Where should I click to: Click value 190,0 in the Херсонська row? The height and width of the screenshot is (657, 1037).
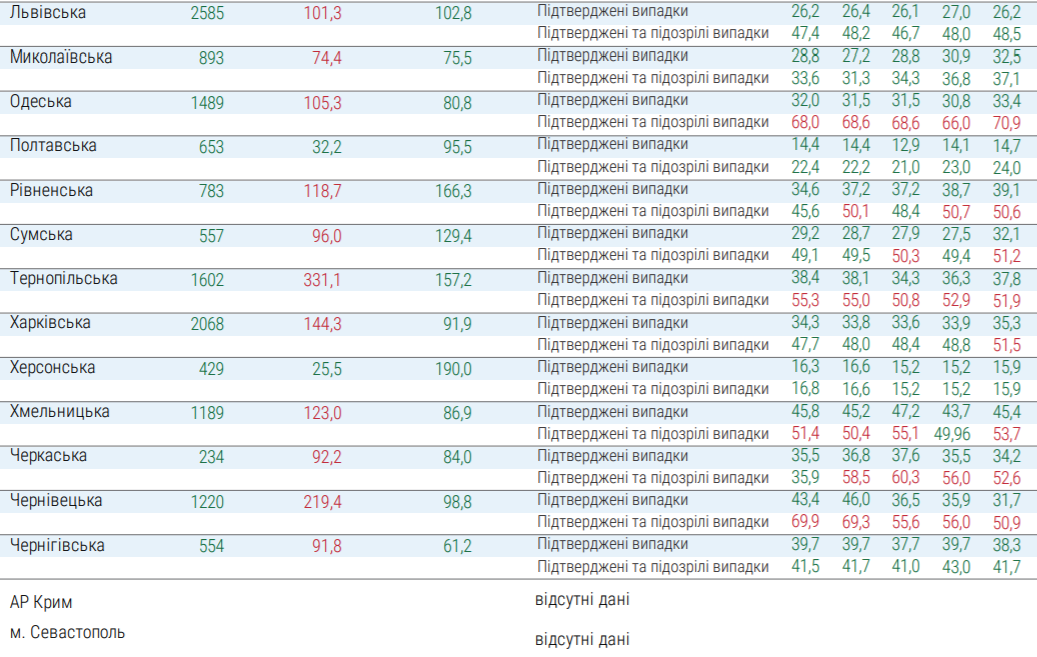point(453,369)
